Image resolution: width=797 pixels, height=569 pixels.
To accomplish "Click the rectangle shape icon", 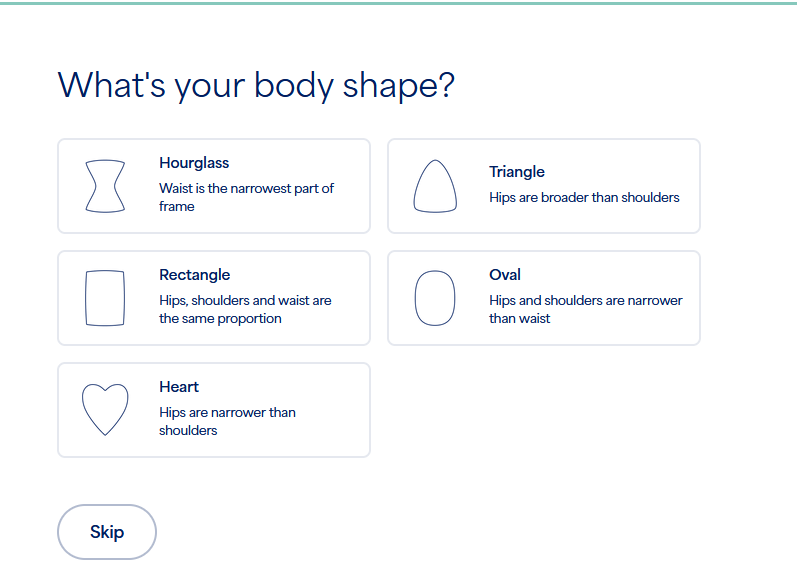I will 105,298.
